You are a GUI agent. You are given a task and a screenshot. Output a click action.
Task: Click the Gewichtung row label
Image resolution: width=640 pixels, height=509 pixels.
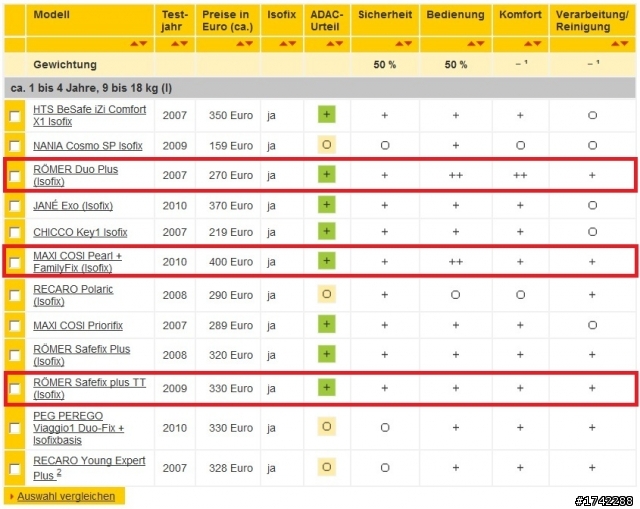pyautogui.click(x=65, y=64)
